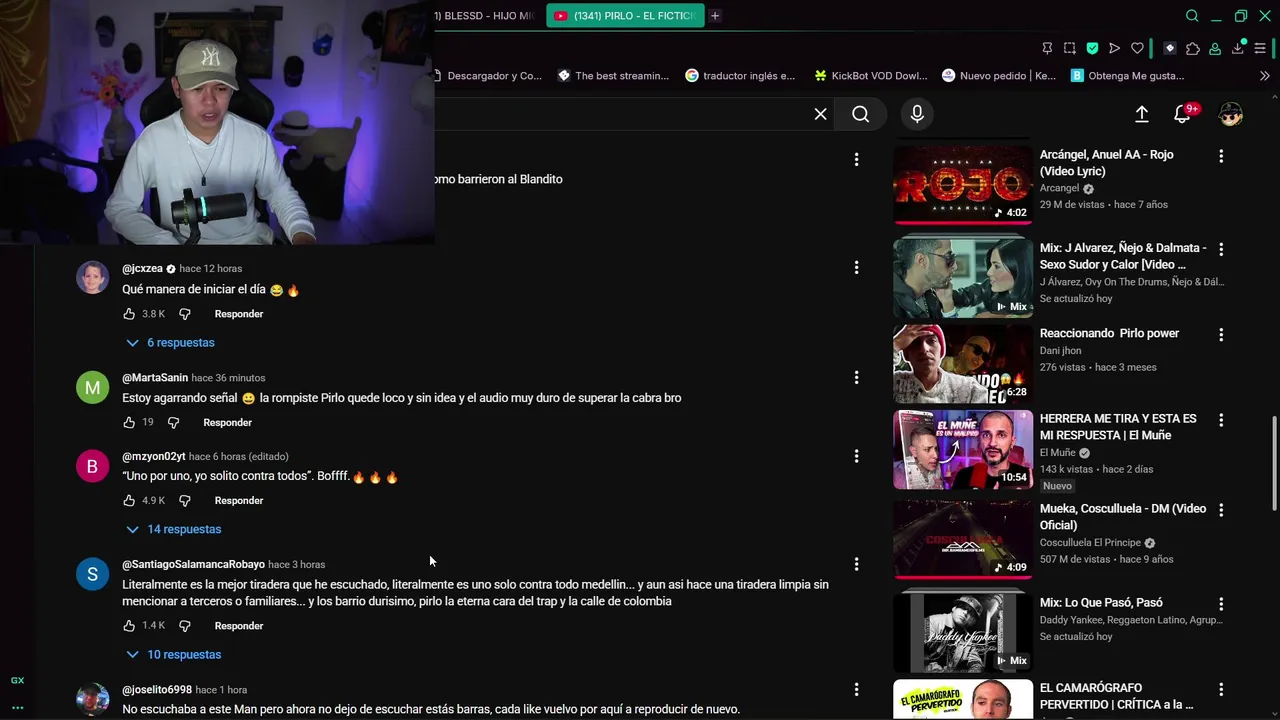Viewport: 1280px width, 720px height.
Task: Open options menu for @mzyon02yt comment
Action: [x=856, y=455]
